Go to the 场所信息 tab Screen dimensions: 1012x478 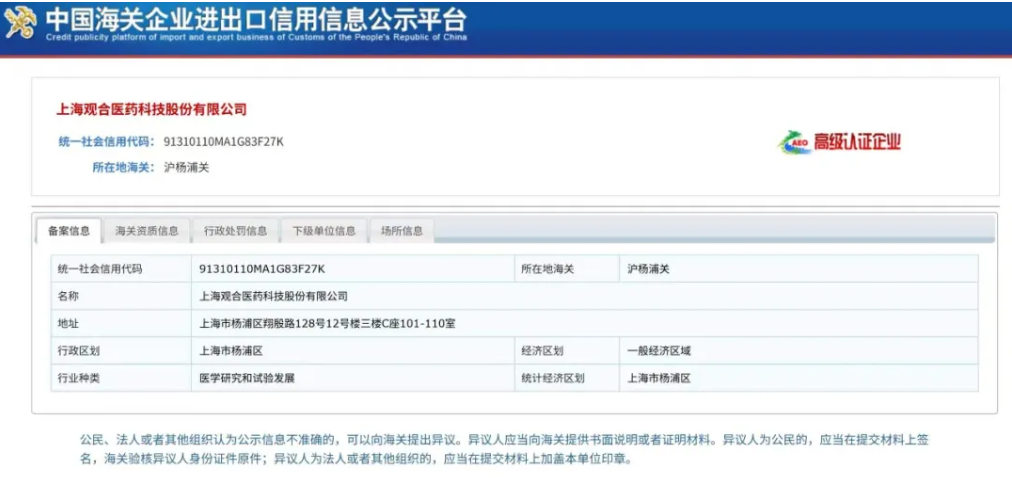[x=401, y=231]
